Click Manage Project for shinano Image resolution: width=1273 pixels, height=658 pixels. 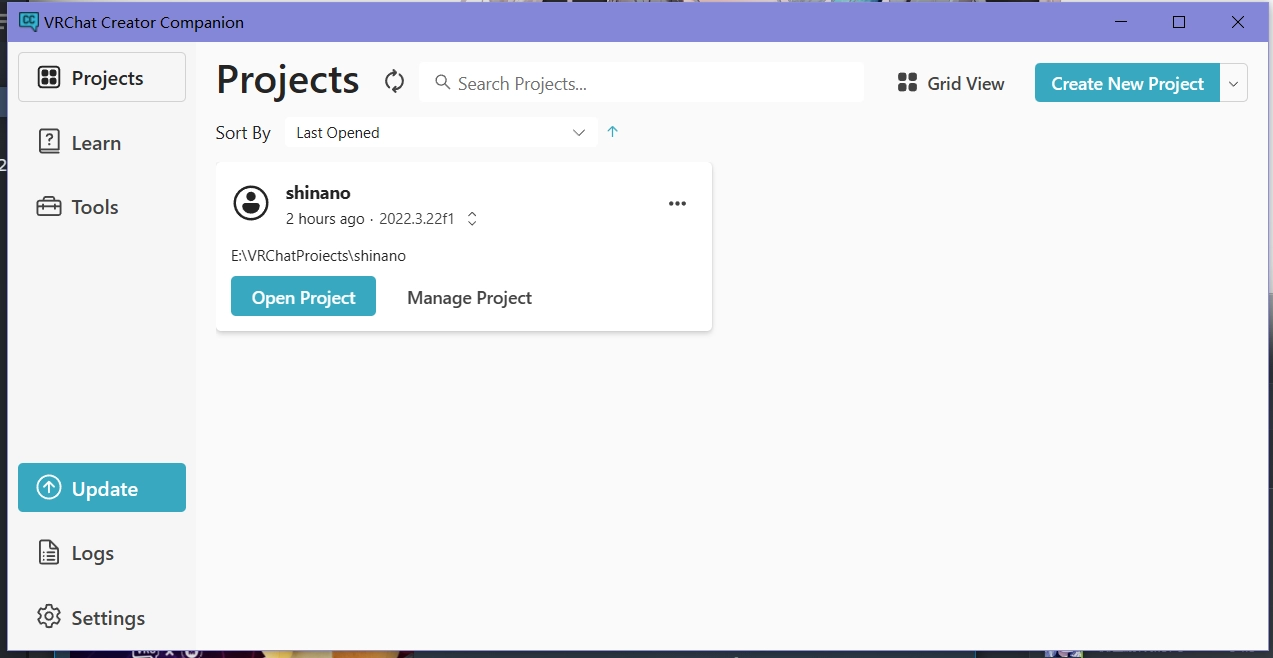click(x=469, y=297)
